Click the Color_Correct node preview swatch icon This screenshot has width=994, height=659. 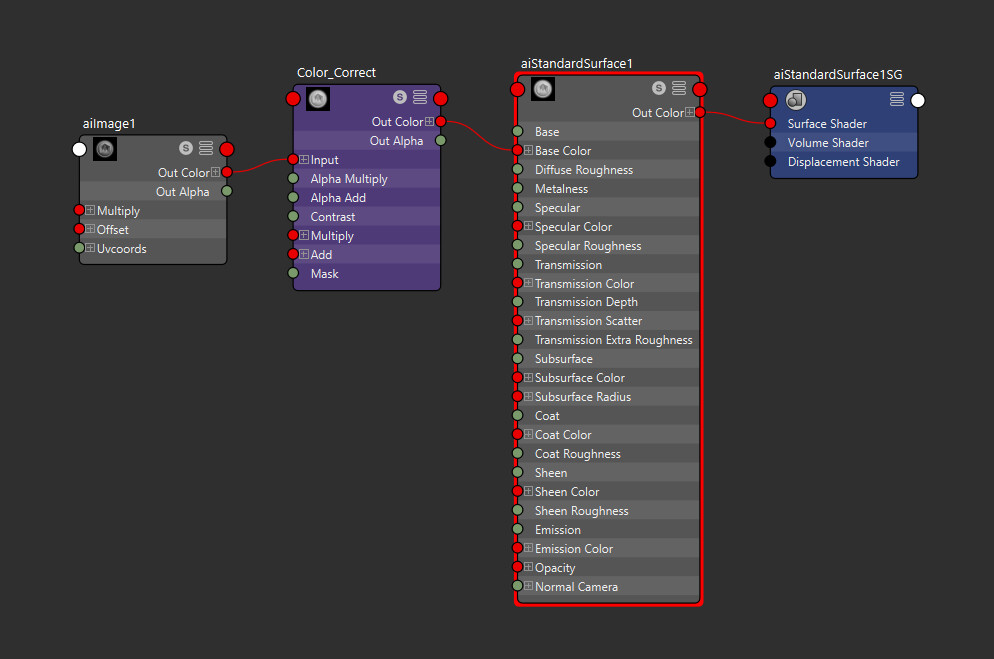(317, 98)
